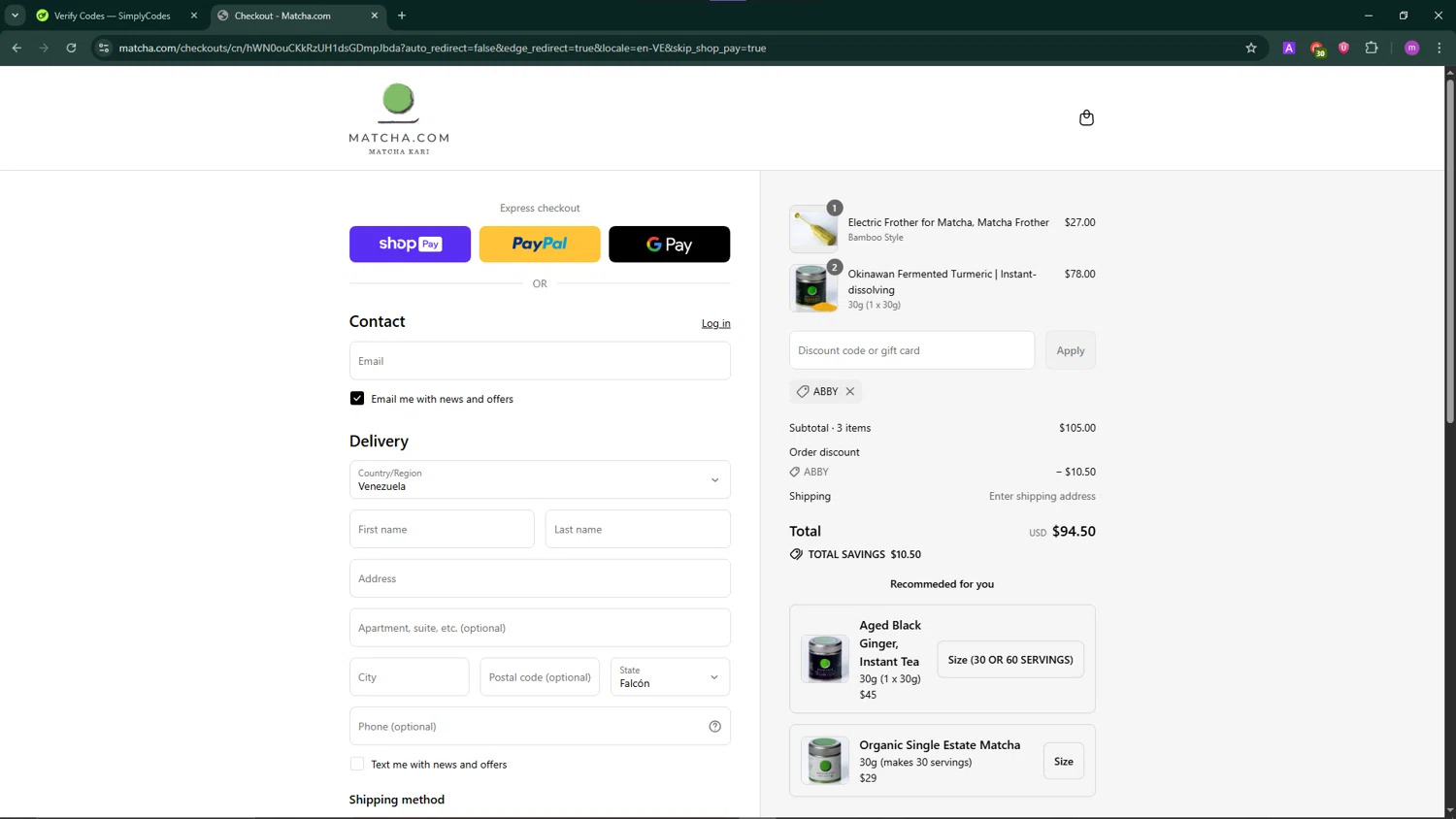Bookmark this page with the star icon
The image size is (1456, 819).
click(x=1251, y=48)
